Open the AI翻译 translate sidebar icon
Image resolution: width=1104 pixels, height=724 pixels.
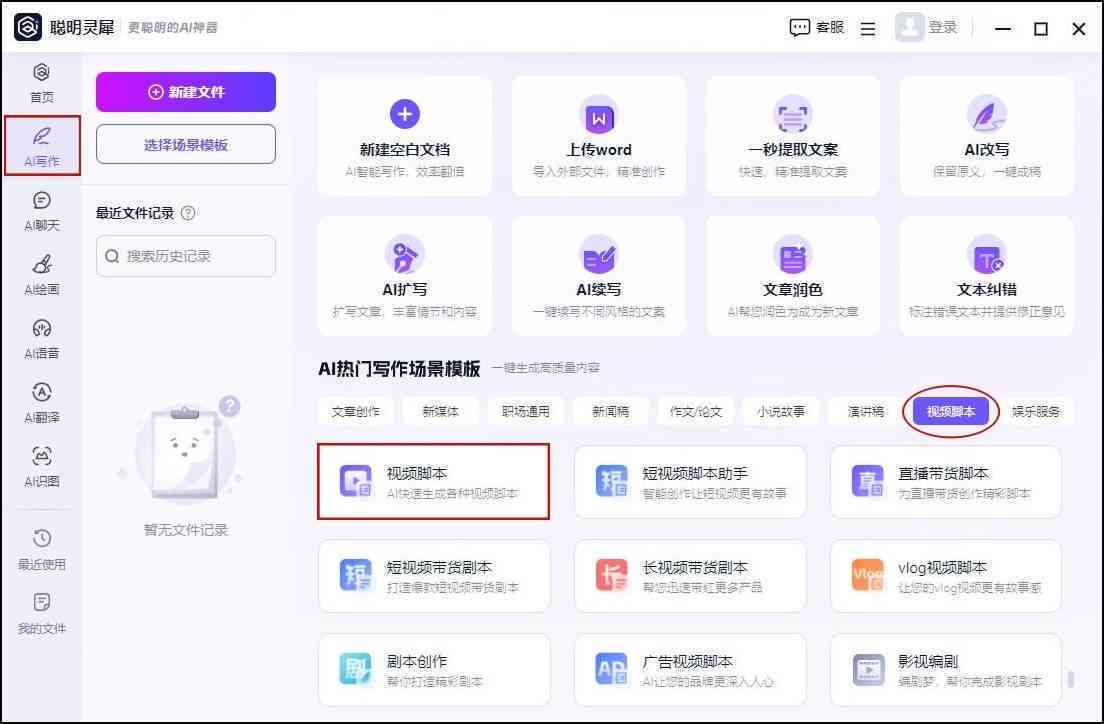(x=42, y=393)
